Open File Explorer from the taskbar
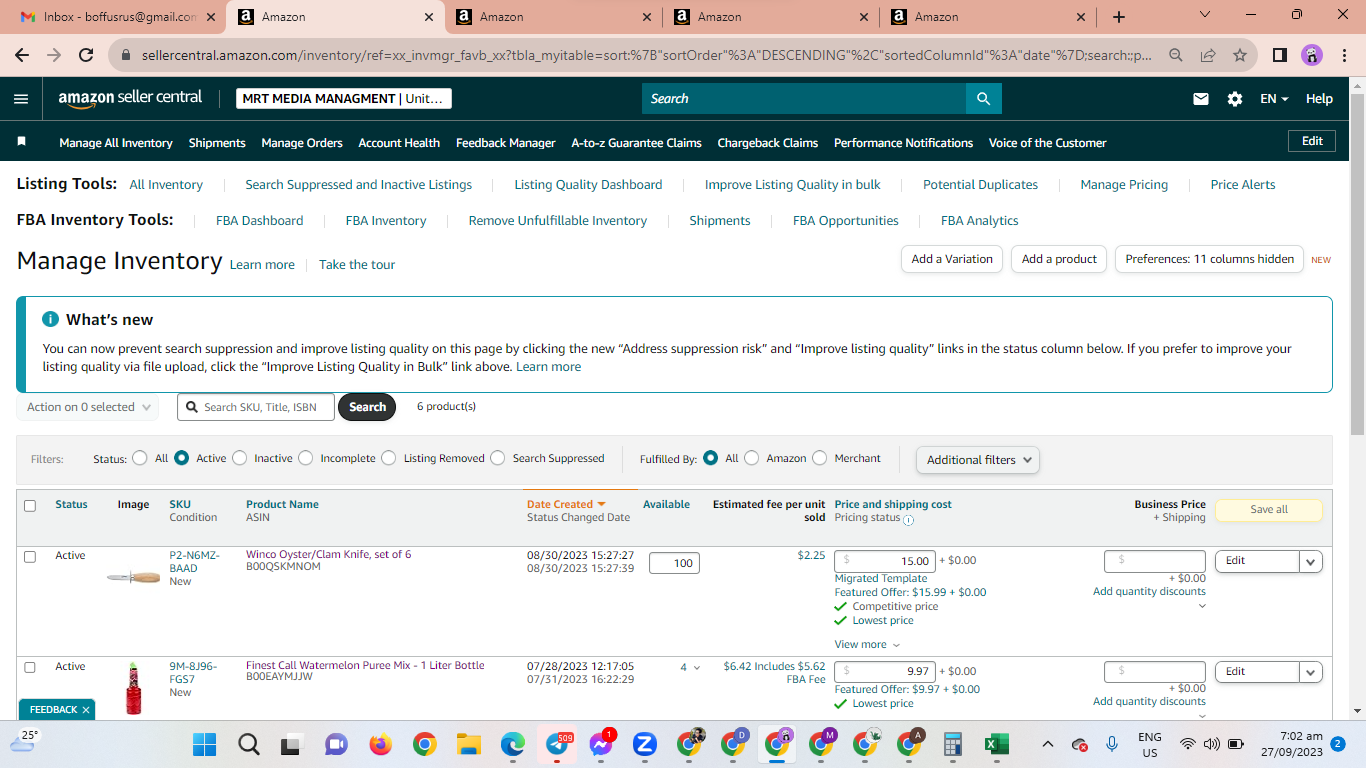 [x=468, y=744]
